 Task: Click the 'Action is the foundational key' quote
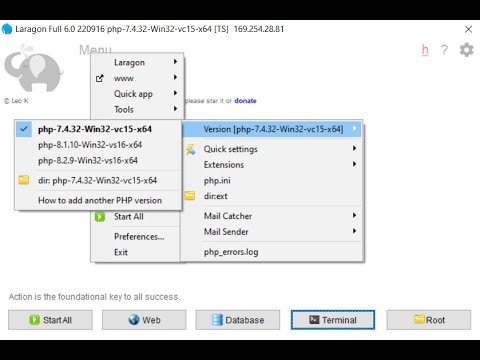pyautogui.click(x=94, y=297)
